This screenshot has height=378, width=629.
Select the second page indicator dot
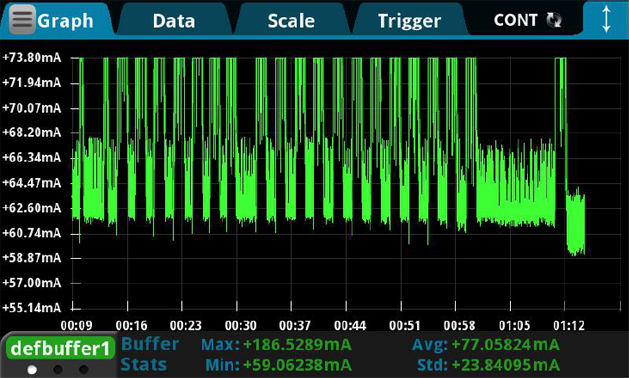[58, 369]
